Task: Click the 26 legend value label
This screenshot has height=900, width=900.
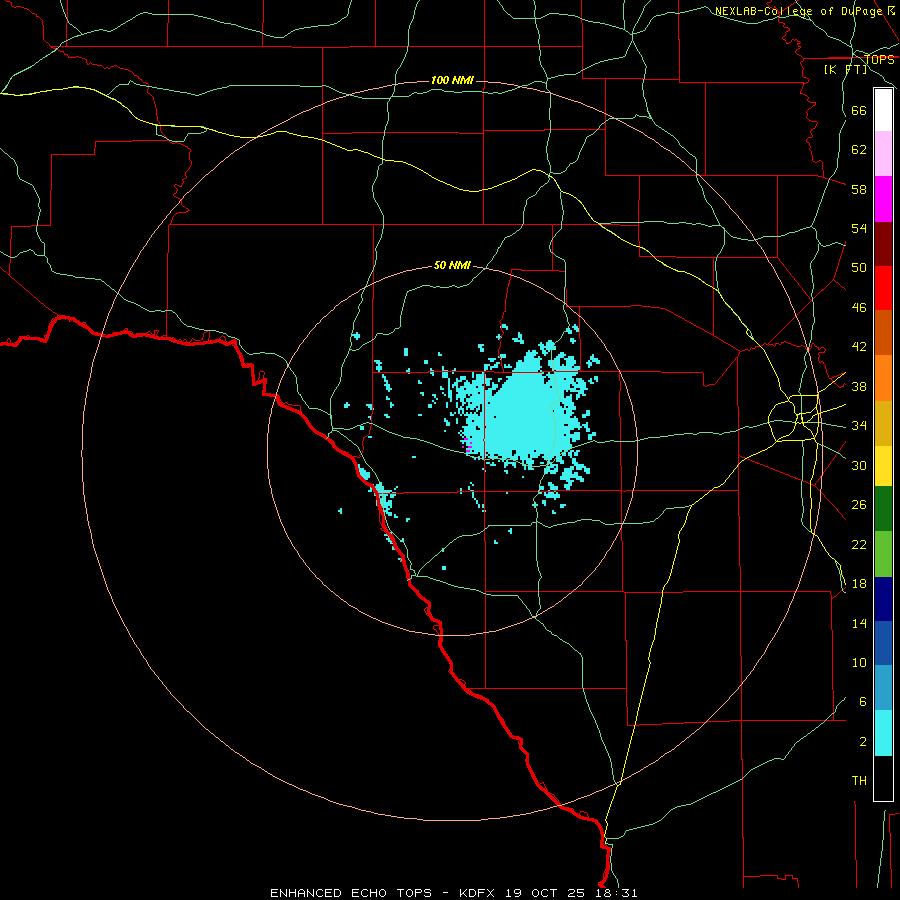Action: [x=859, y=505]
